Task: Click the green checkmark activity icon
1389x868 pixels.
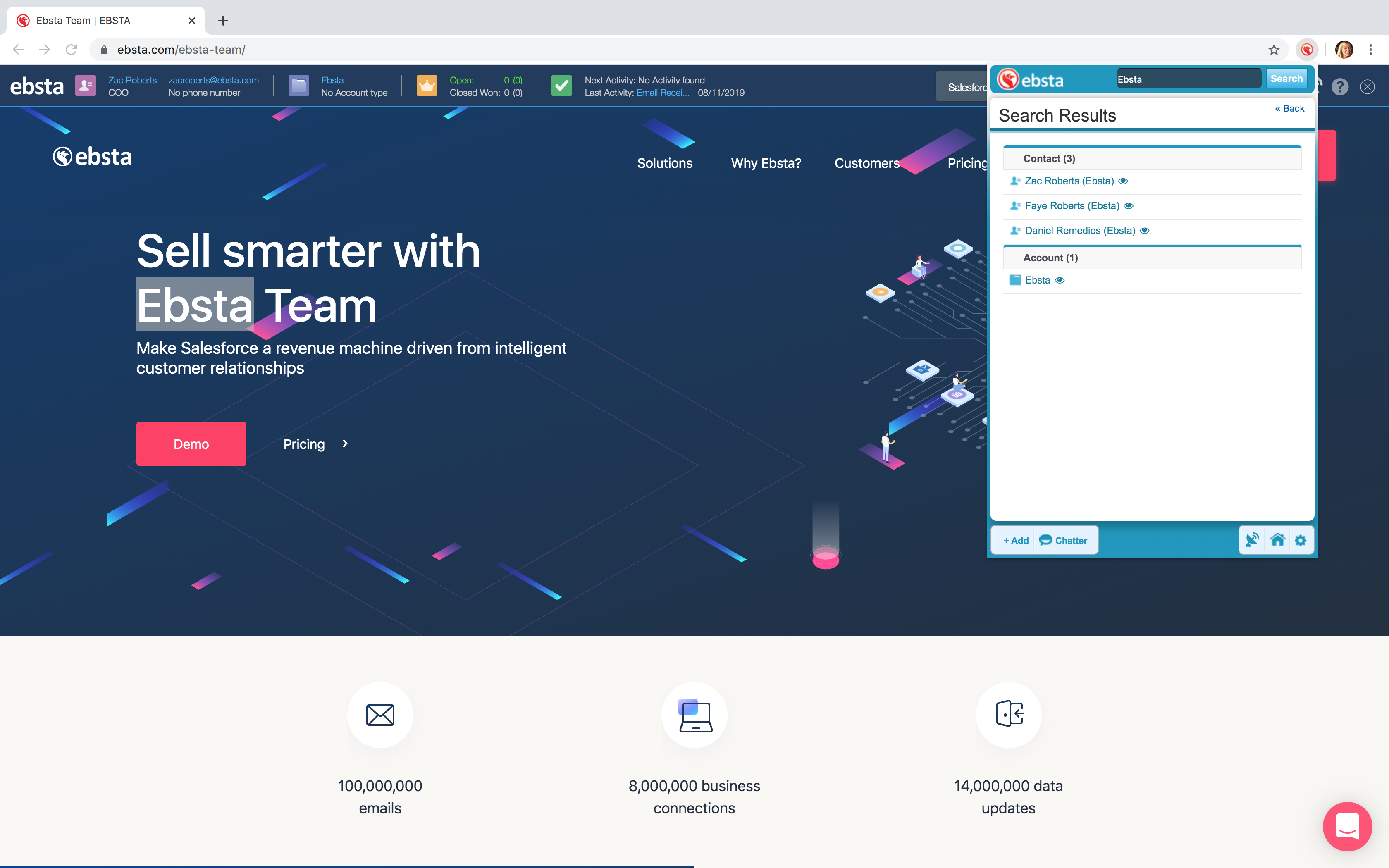Action: coord(561,86)
